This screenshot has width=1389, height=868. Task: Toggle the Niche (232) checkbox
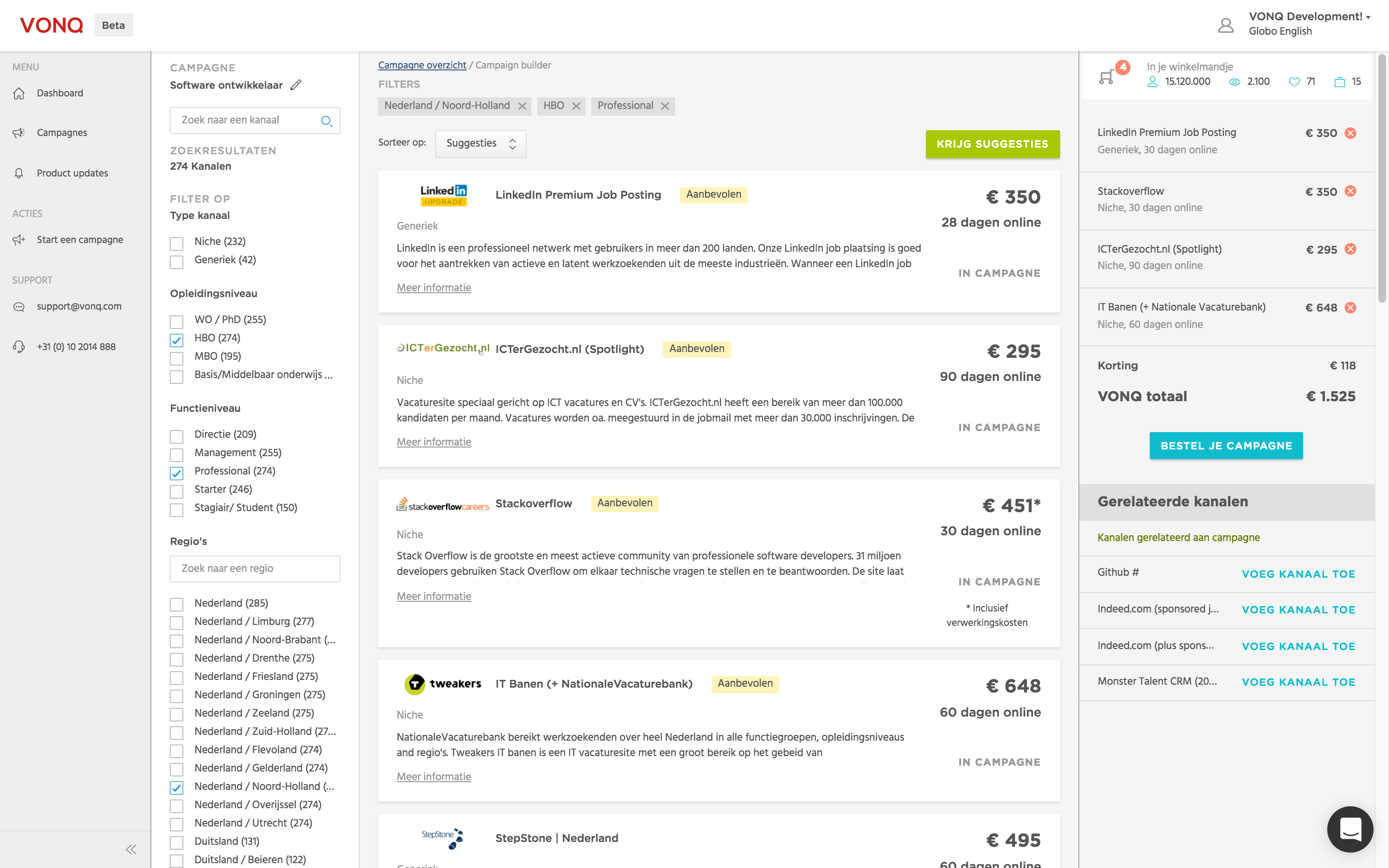coord(176,243)
